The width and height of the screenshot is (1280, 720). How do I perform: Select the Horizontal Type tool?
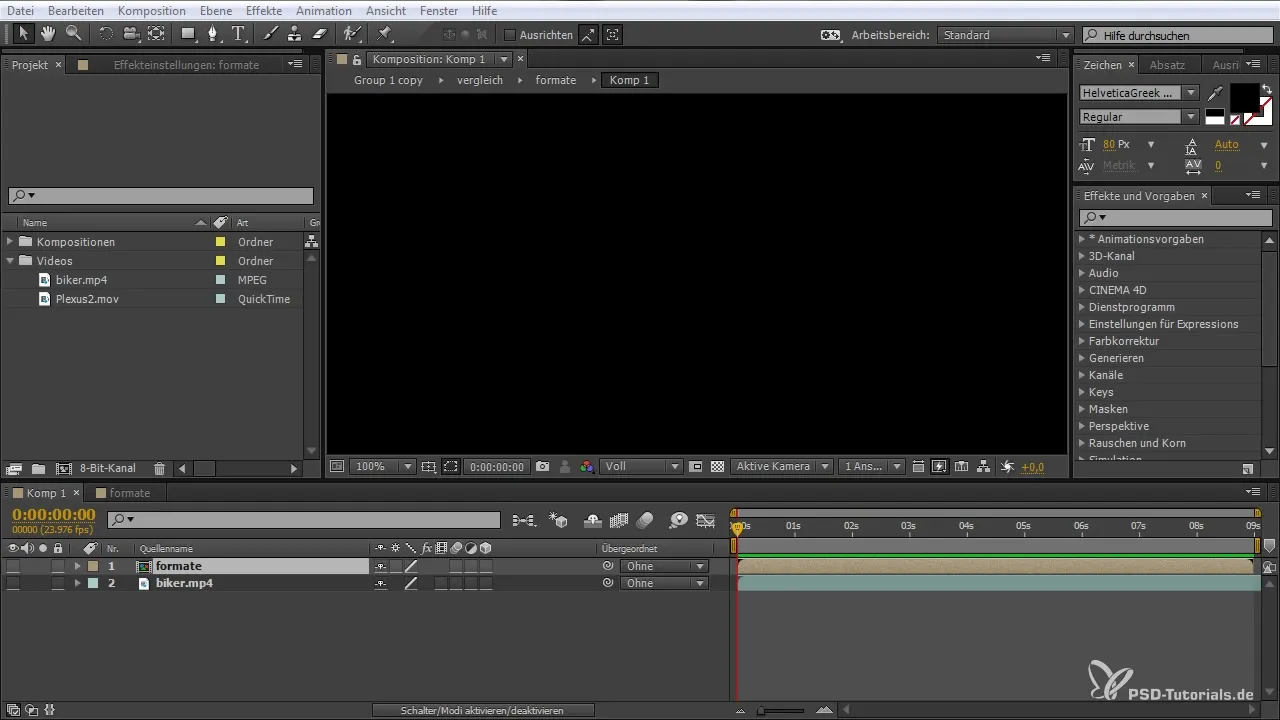(239, 34)
